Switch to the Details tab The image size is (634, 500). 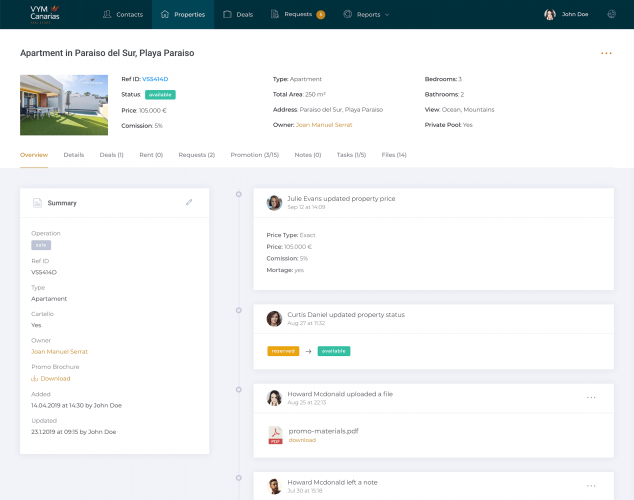click(x=74, y=155)
